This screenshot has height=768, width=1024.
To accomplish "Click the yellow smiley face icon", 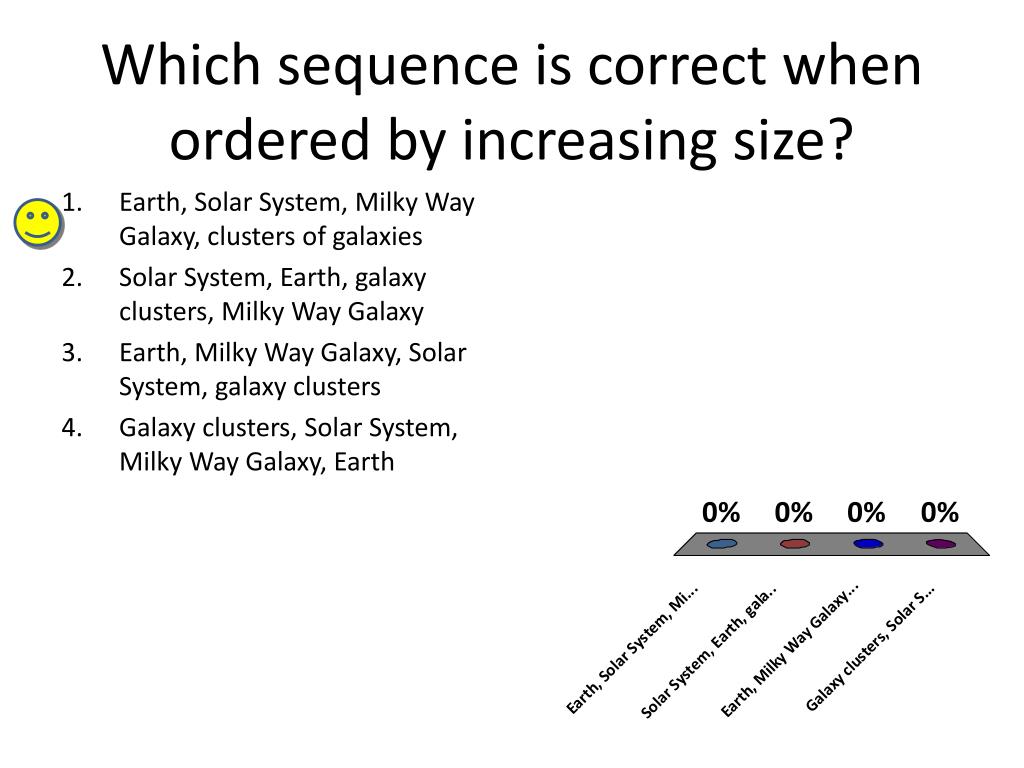I will coord(38,222).
